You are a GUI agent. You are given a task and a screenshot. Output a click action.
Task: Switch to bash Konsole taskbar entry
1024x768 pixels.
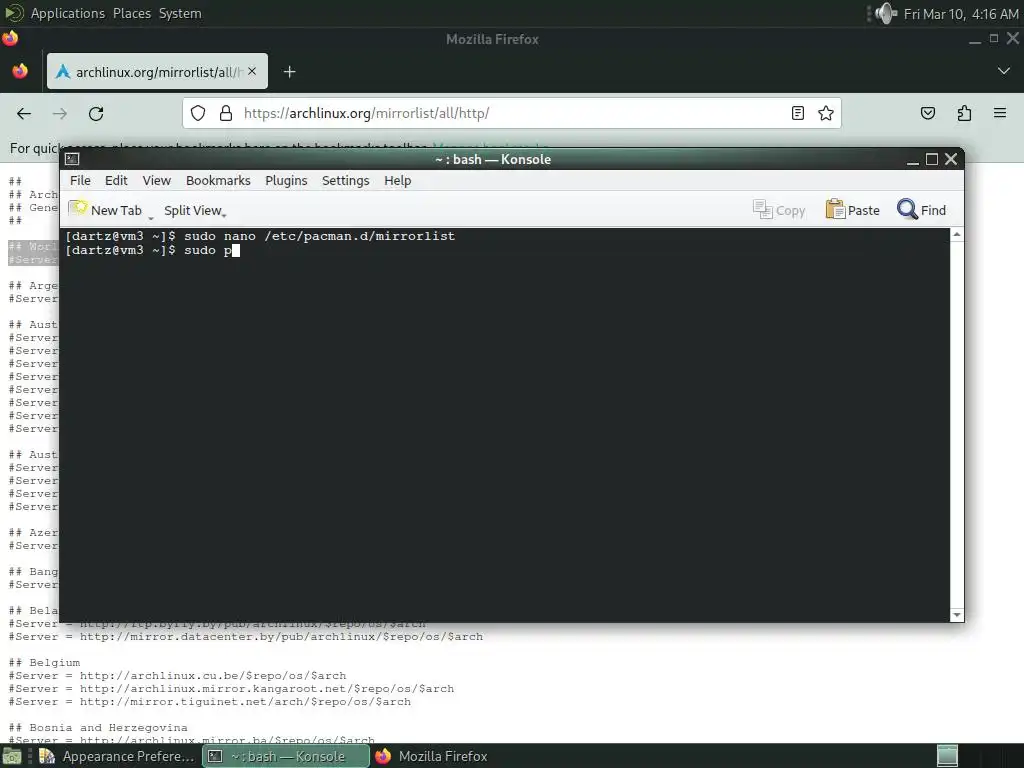pyautogui.click(x=285, y=756)
